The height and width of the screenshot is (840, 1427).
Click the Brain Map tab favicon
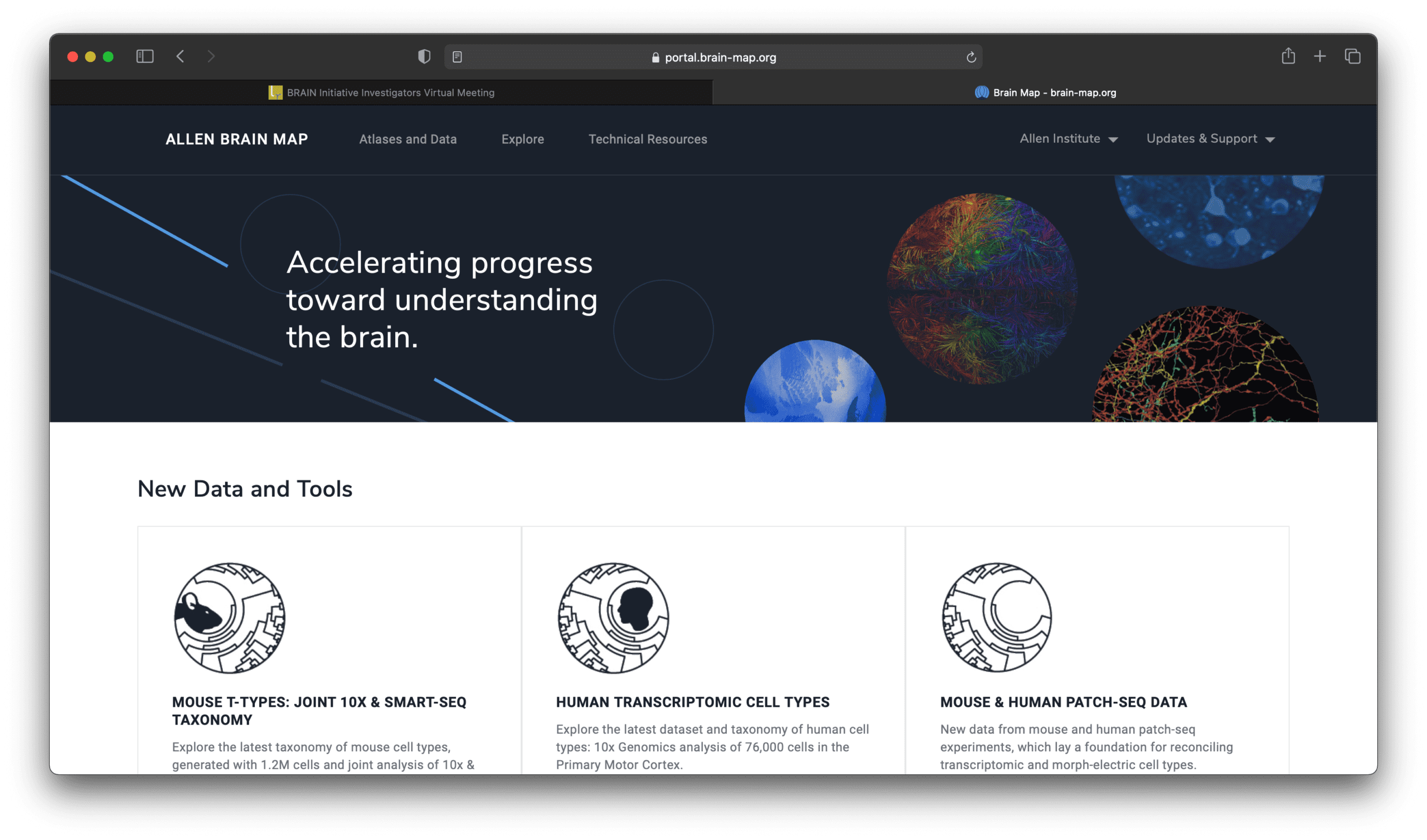coord(982,93)
